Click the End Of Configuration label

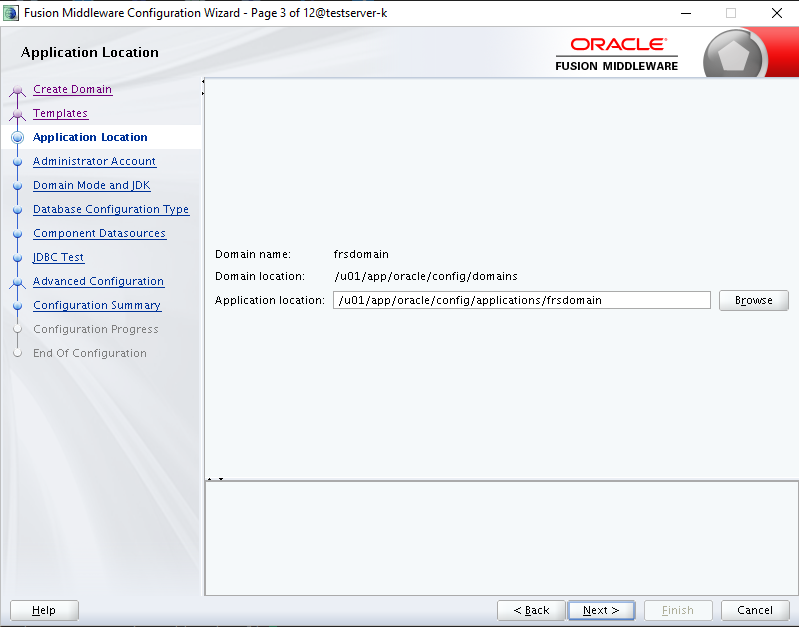(90, 353)
